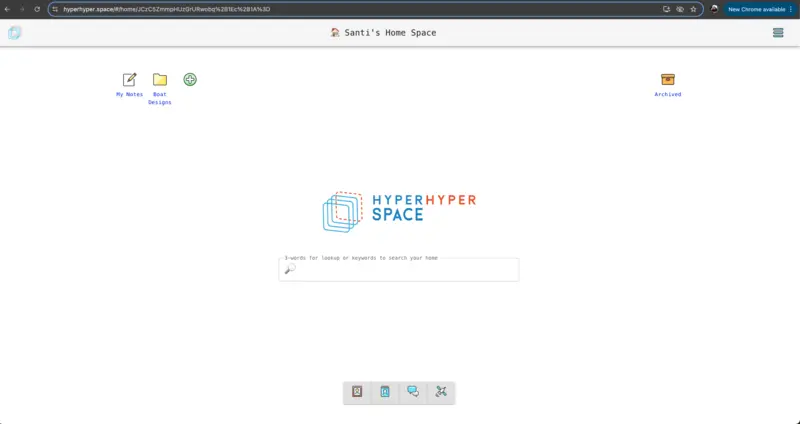Open the Archived box icon
Screen dimensions: 800x424
coord(668,79)
